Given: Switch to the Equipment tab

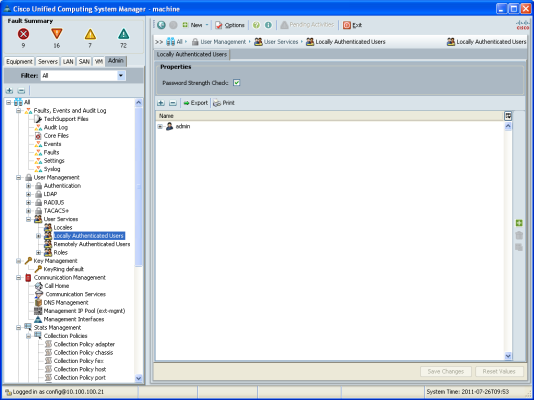Looking at the screenshot, I should (19, 62).
